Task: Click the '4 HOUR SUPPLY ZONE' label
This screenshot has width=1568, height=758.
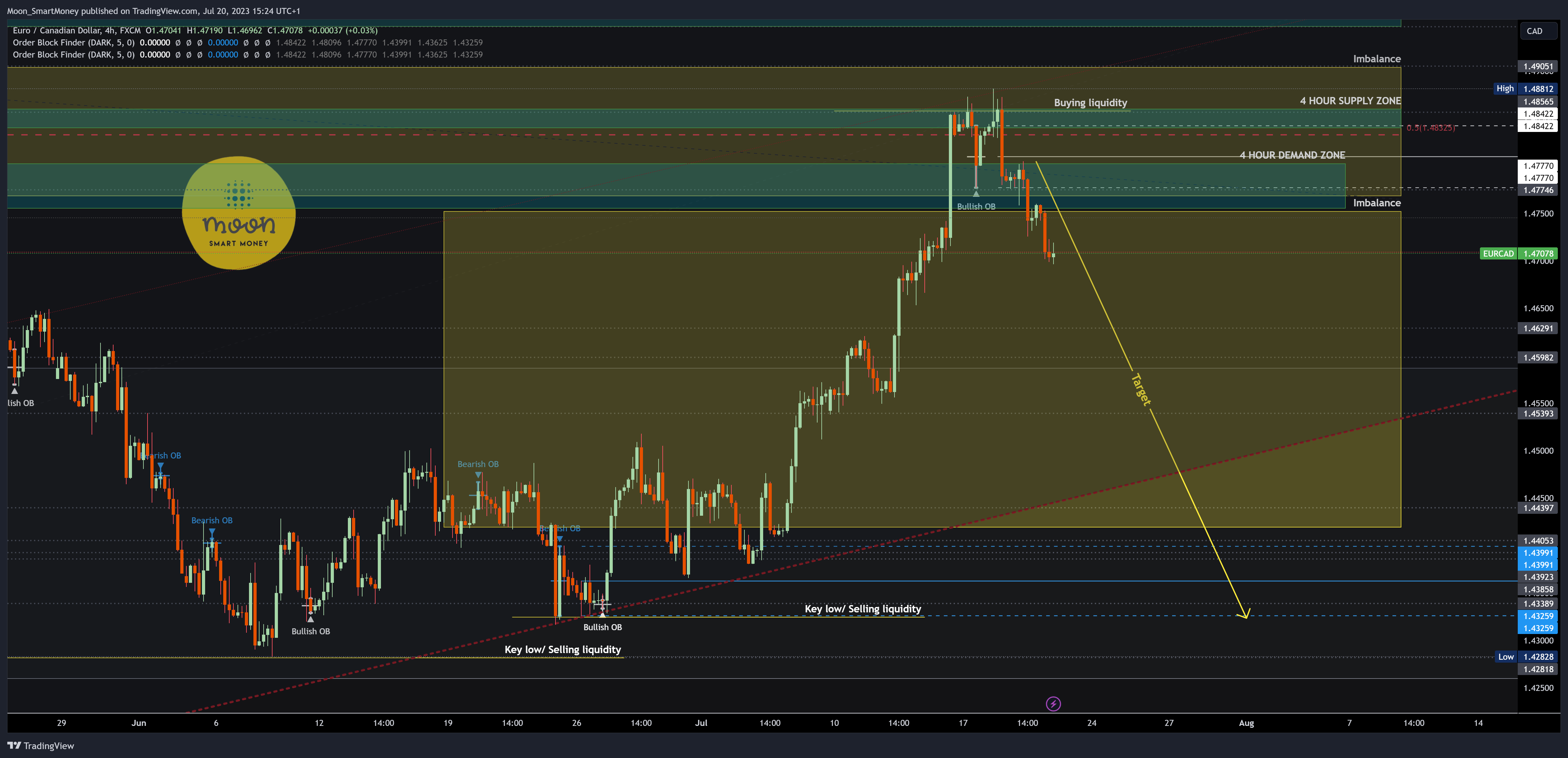Action: click(x=1350, y=101)
